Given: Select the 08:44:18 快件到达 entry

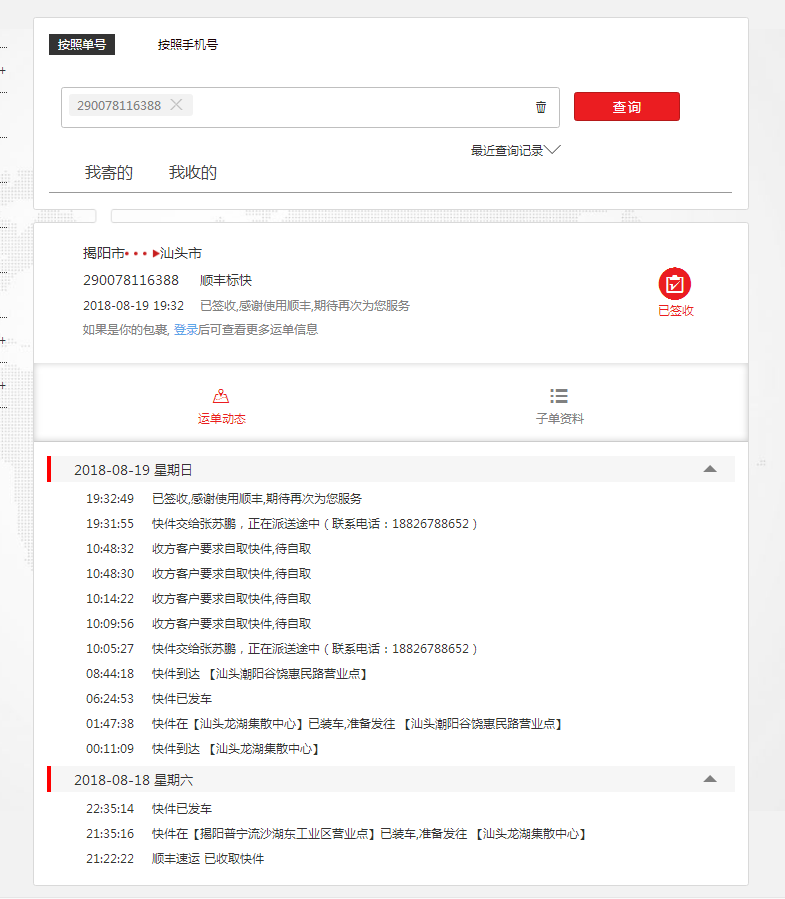Looking at the screenshot, I should 227,674.
